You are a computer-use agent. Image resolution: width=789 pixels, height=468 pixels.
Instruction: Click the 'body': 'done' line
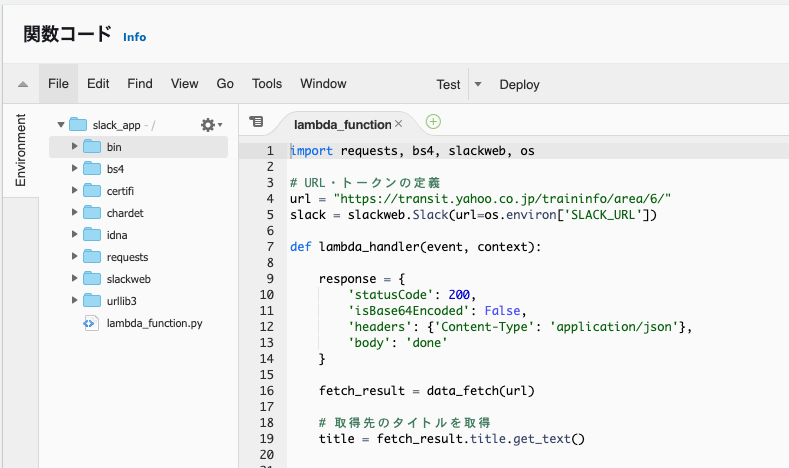398,343
